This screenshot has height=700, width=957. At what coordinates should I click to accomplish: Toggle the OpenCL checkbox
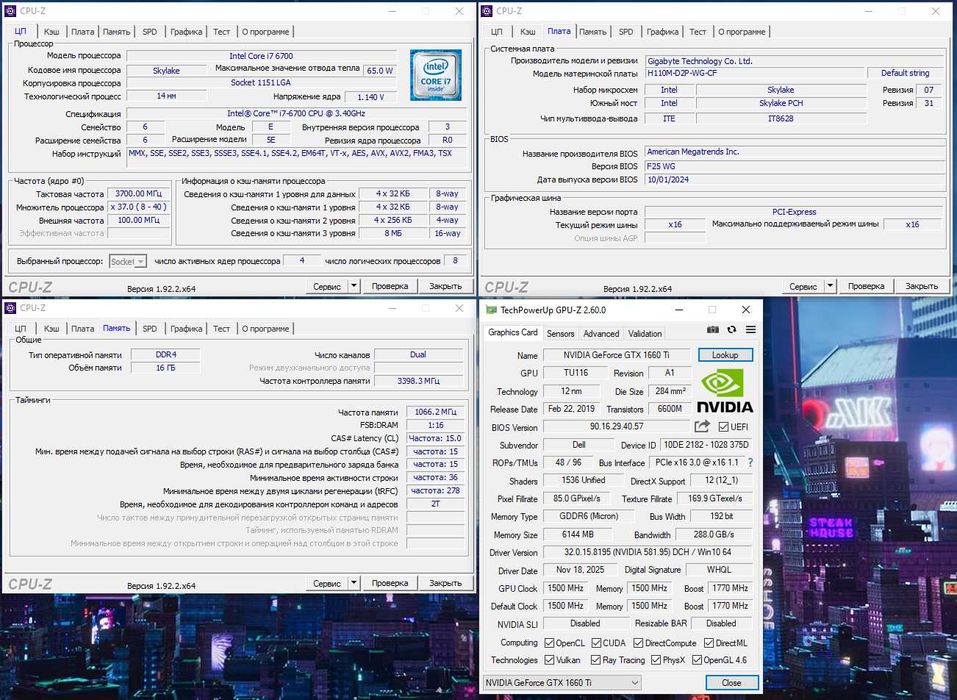tap(549, 643)
